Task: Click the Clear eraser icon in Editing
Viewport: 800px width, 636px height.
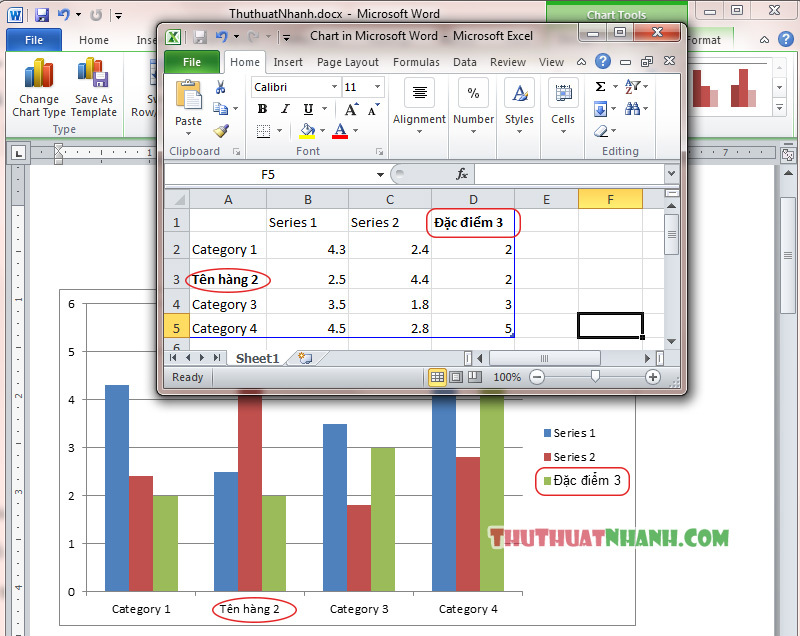Action: pyautogui.click(x=601, y=131)
